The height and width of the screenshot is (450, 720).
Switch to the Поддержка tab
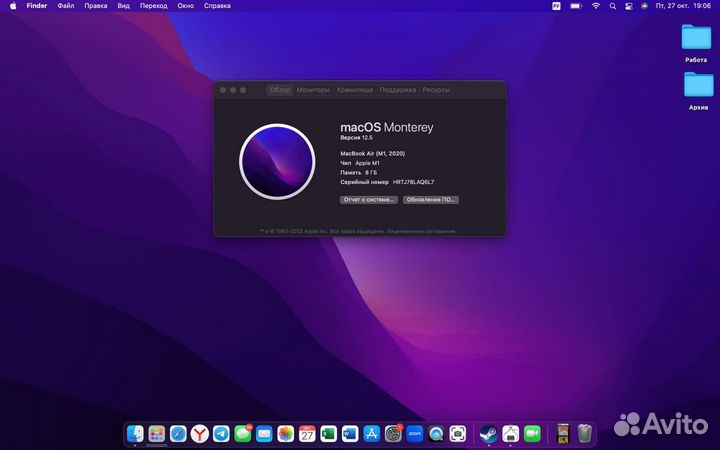398,90
